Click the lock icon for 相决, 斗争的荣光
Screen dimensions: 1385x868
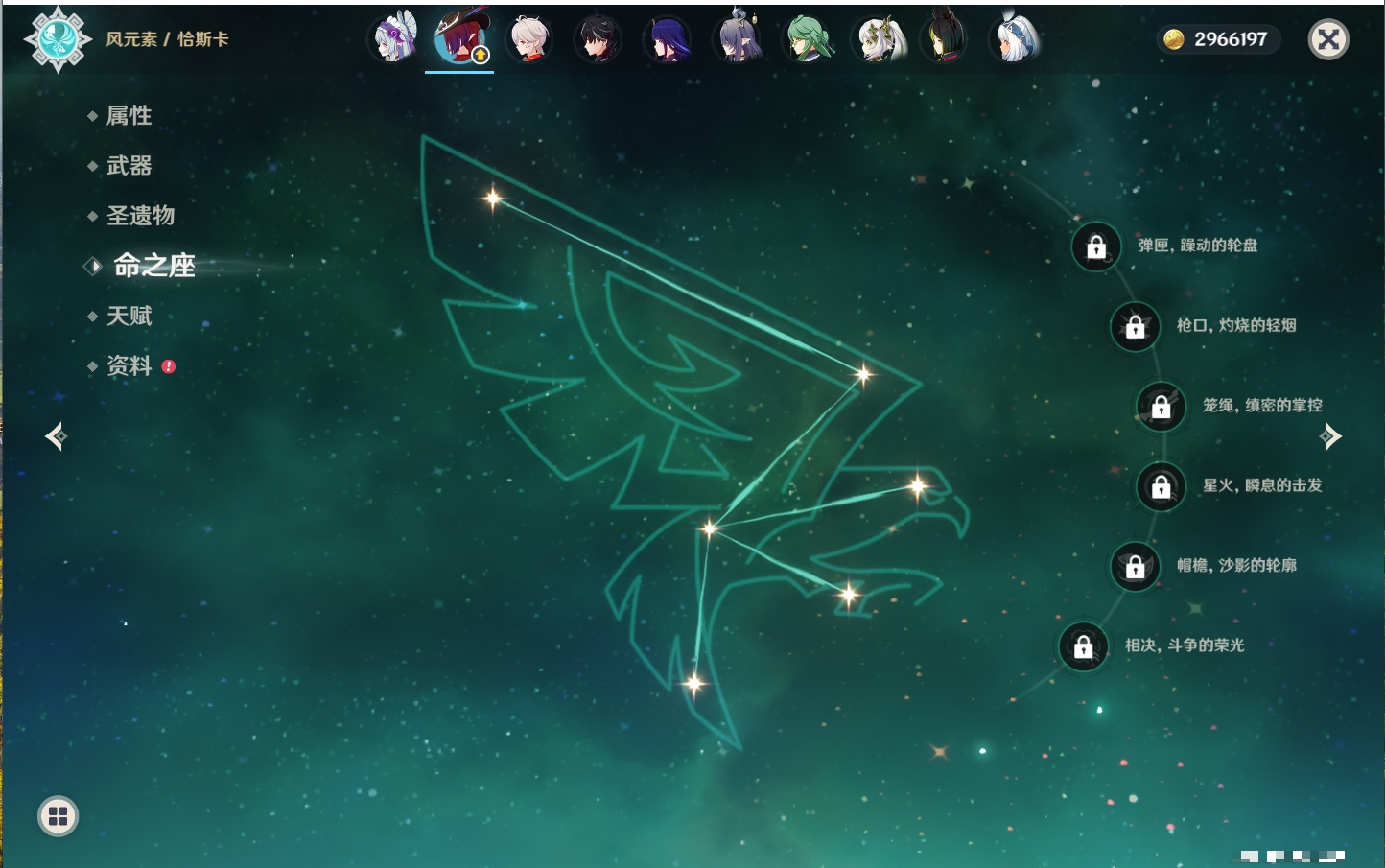(1084, 646)
